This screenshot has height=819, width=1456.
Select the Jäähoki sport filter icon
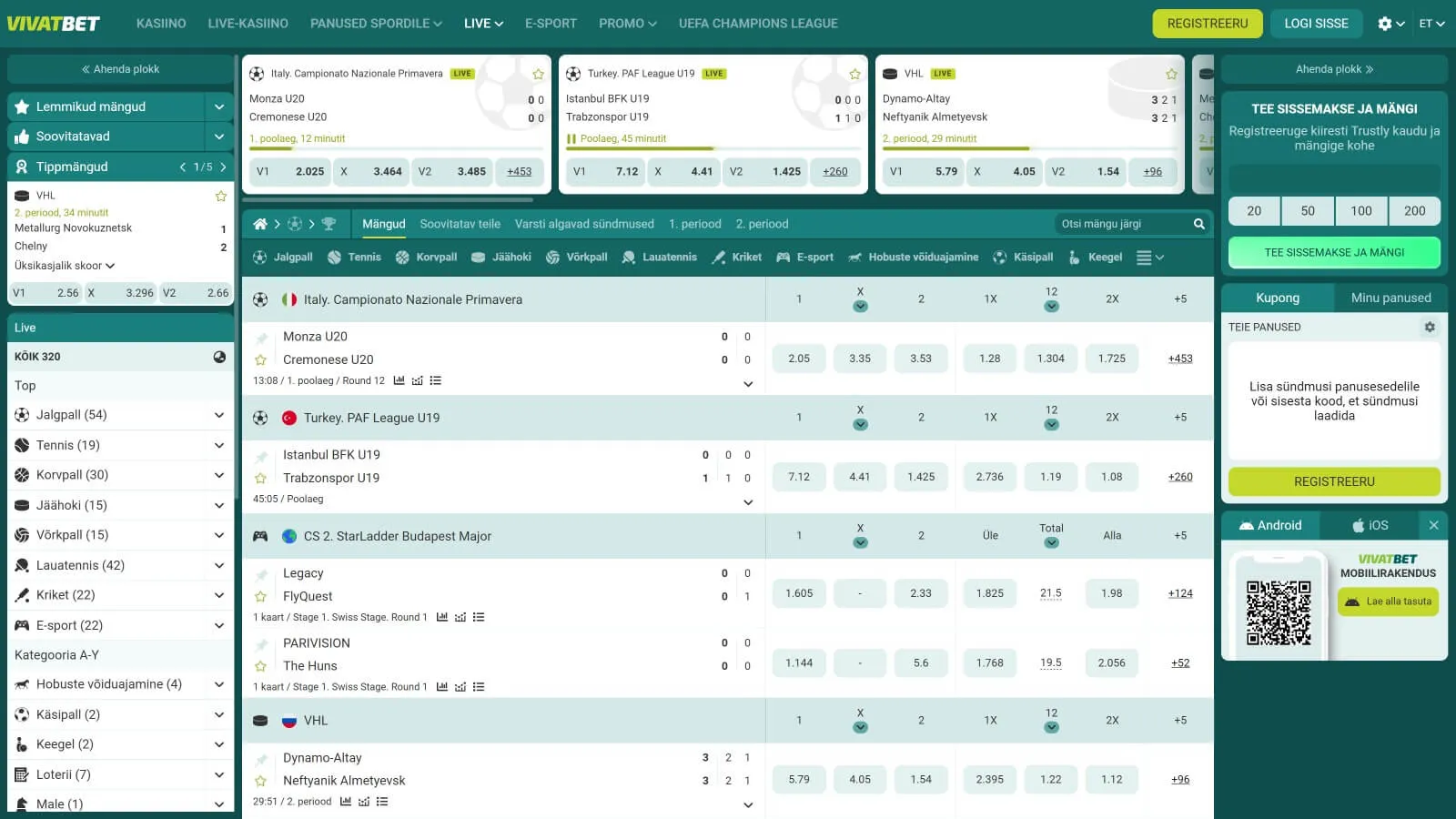click(479, 258)
